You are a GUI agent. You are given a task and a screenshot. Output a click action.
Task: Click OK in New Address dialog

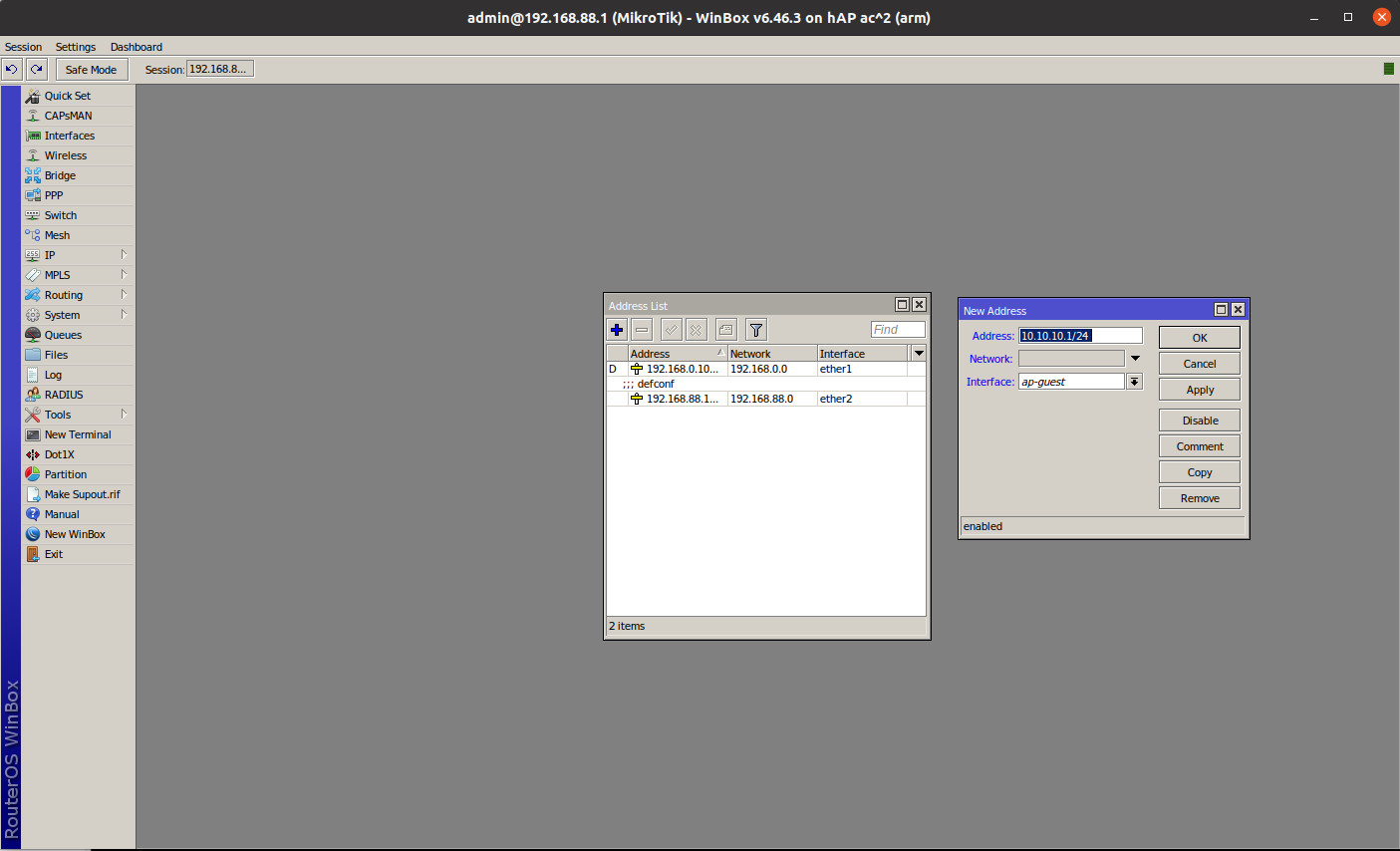coord(1200,338)
